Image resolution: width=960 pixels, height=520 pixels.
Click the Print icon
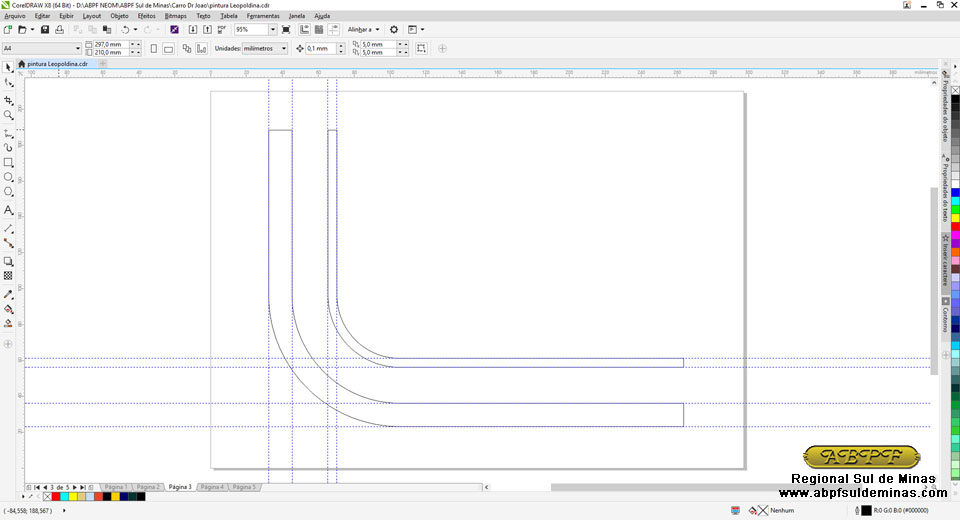[x=60, y=30]
